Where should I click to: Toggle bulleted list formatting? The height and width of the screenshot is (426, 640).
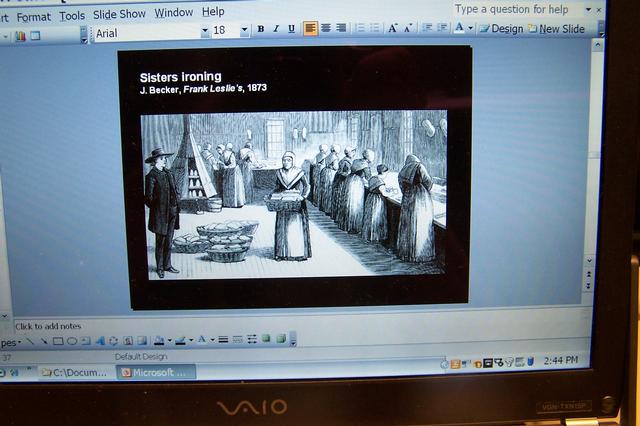coord(375,28)
